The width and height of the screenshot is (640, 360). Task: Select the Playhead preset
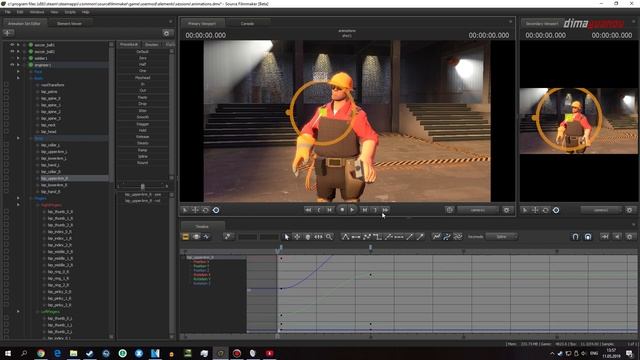click(142, 78)
